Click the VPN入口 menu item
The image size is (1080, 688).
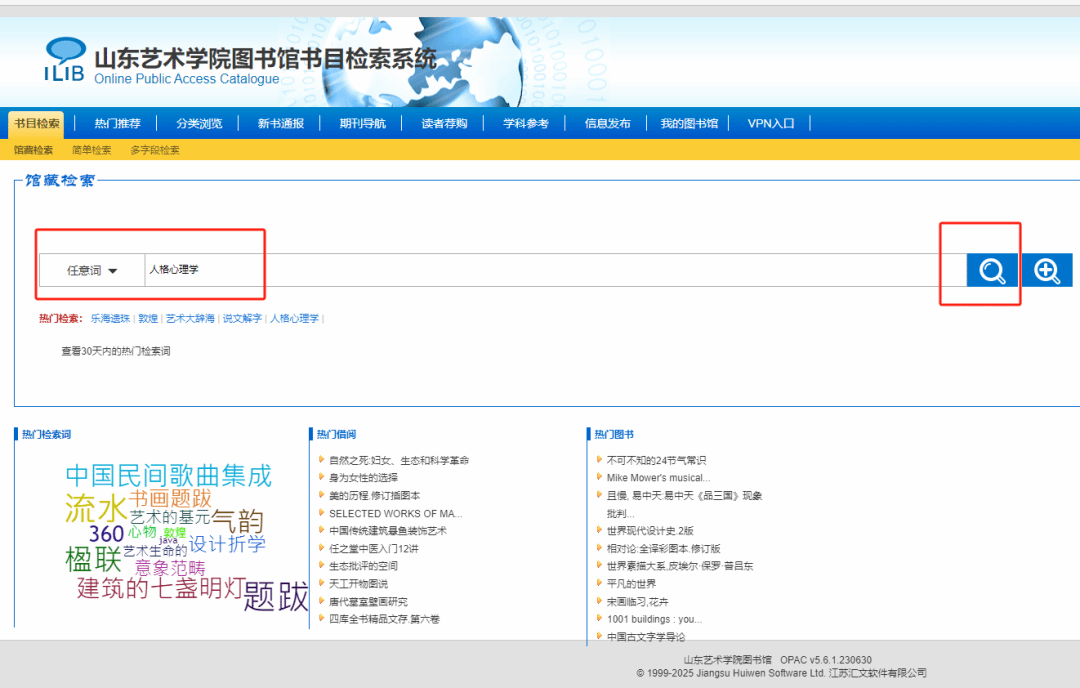(771, 124)
